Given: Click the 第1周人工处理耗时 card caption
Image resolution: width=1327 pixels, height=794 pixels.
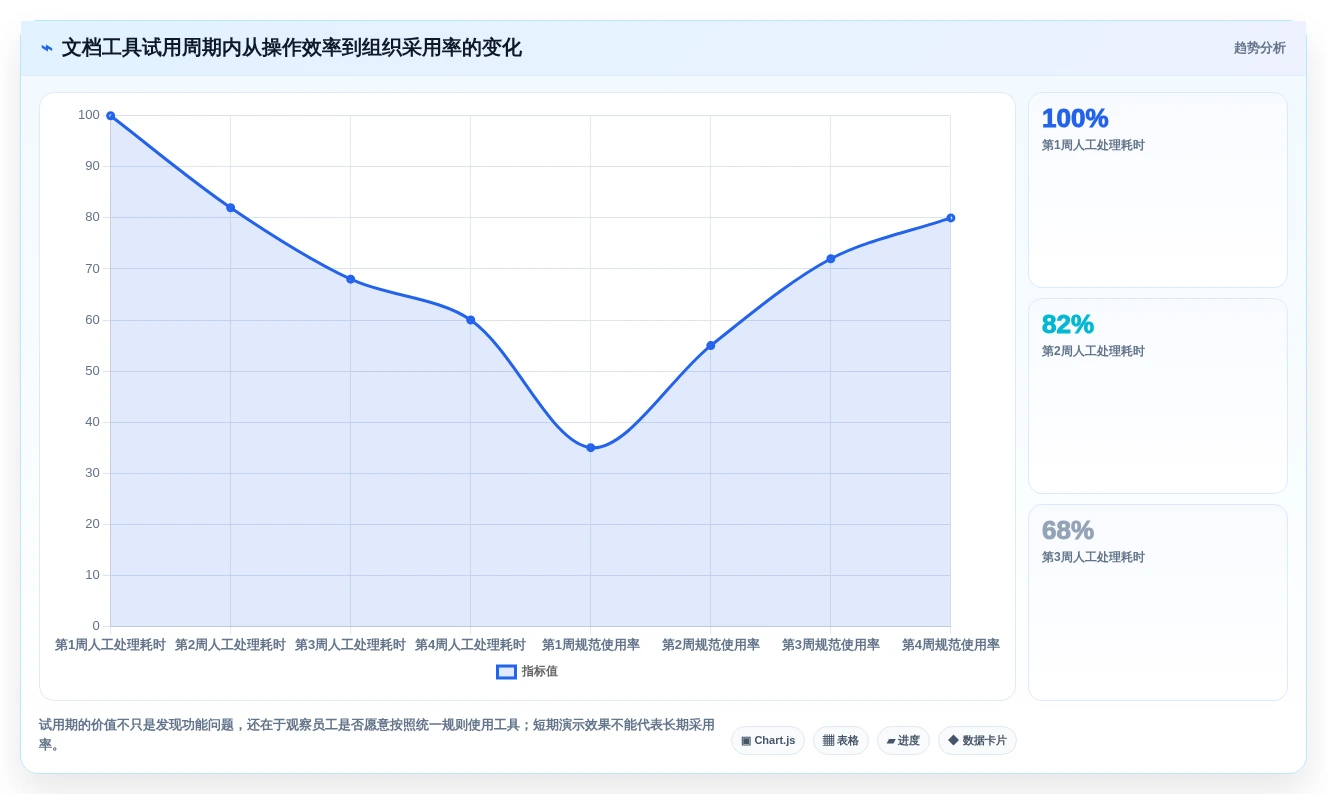Looking at the screenshot, I should [x=1093, y=145].
